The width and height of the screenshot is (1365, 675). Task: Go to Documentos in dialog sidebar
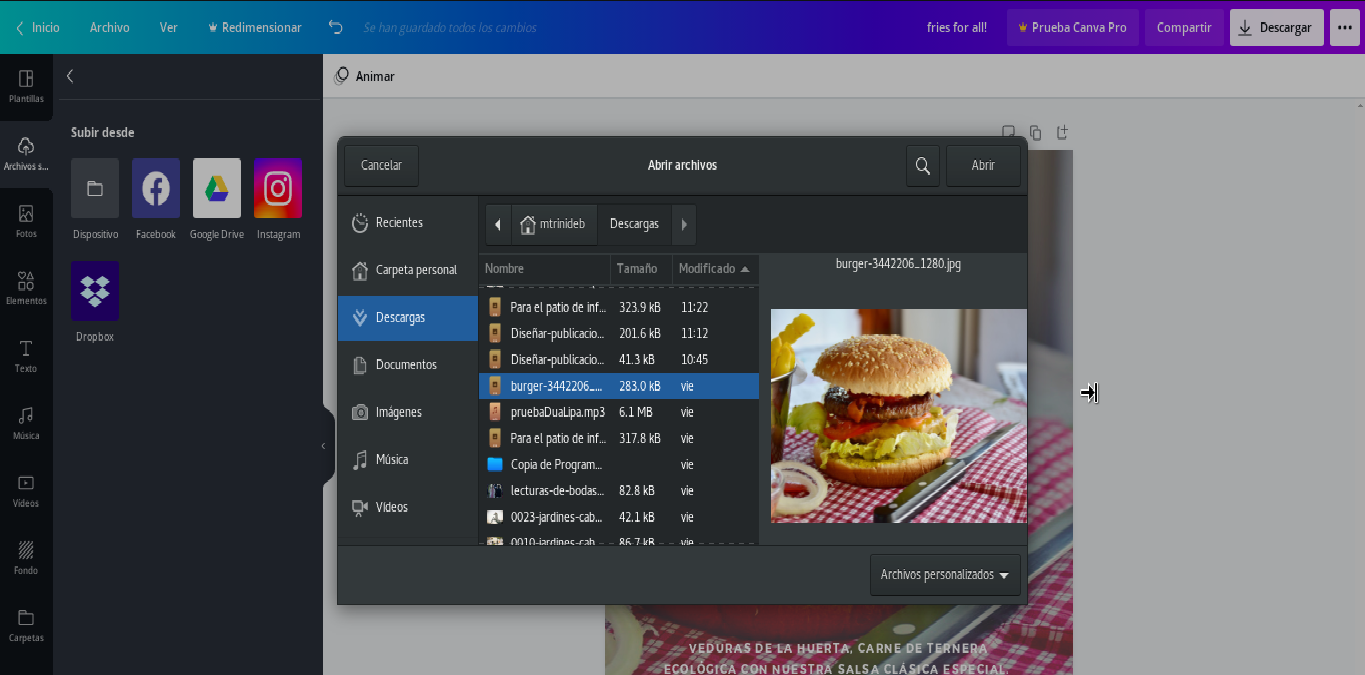tap(406, 365)
